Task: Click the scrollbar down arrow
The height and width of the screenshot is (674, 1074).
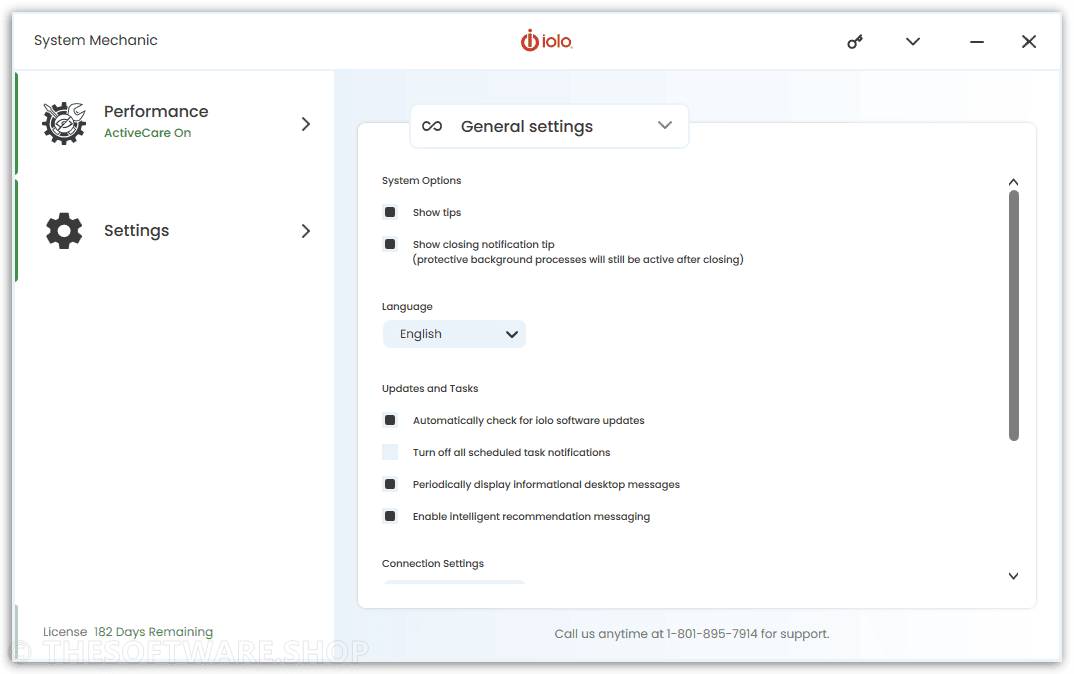Action: (x=1013, y=576)
